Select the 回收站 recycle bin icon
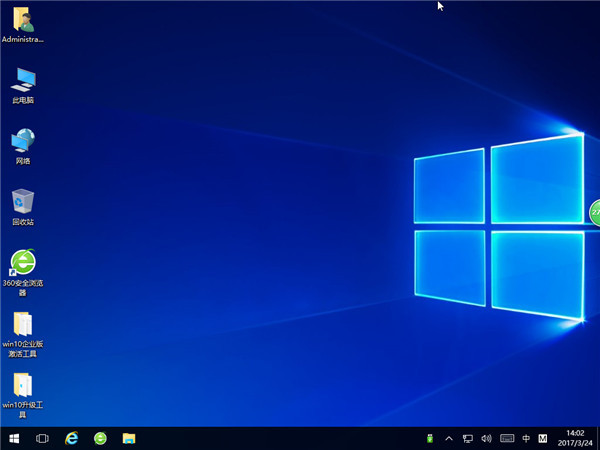Image resolution: width=600 pixels, height=450 pixels. (23, 207)
